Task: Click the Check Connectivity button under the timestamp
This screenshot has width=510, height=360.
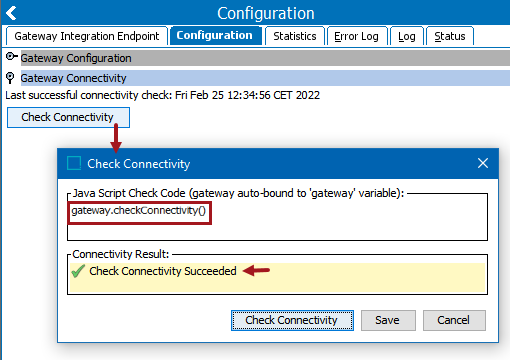Action: pyautogui.click(x=68, y=117)
